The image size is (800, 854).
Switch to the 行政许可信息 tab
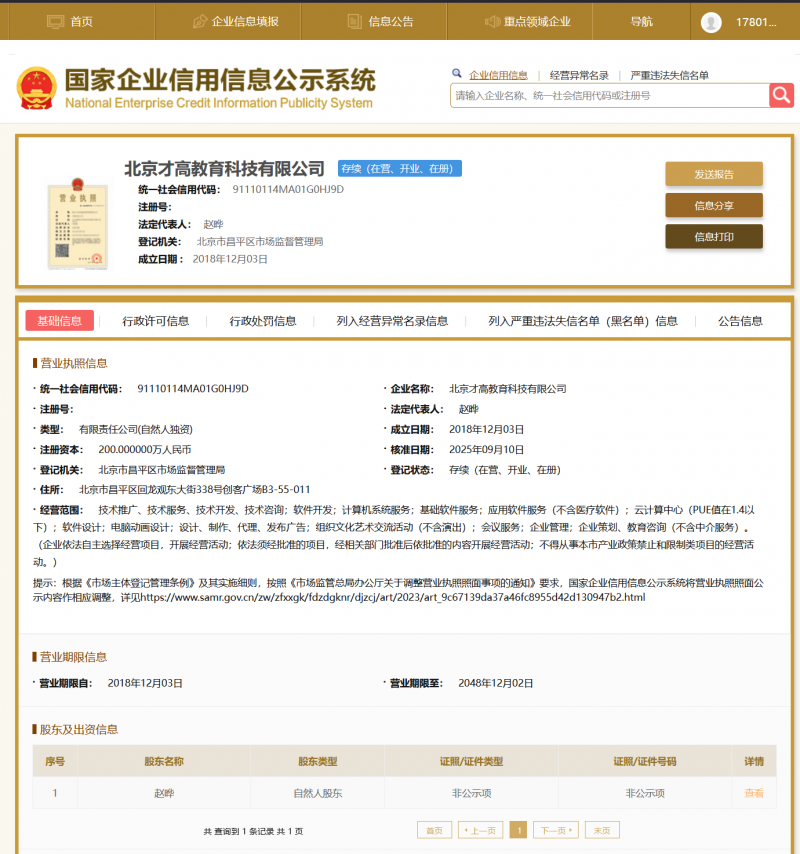click(155, 321)
